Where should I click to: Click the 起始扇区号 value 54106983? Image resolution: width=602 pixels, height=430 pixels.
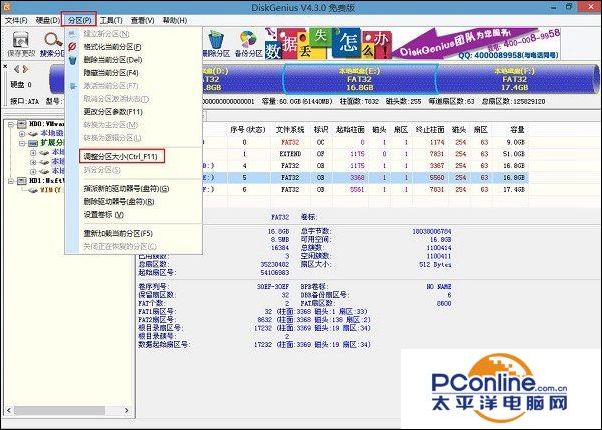tap(275, 273)
